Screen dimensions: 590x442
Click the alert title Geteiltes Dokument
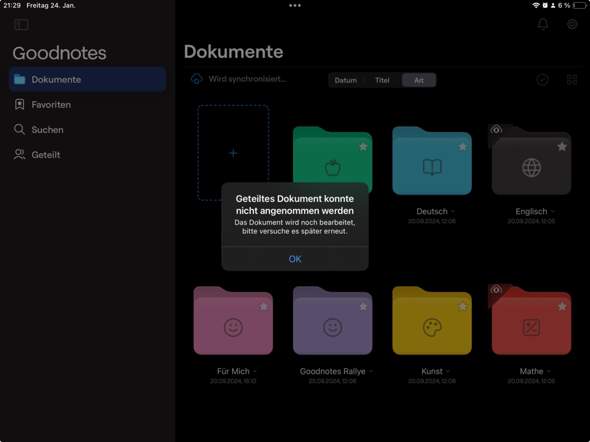click(295, 205)
